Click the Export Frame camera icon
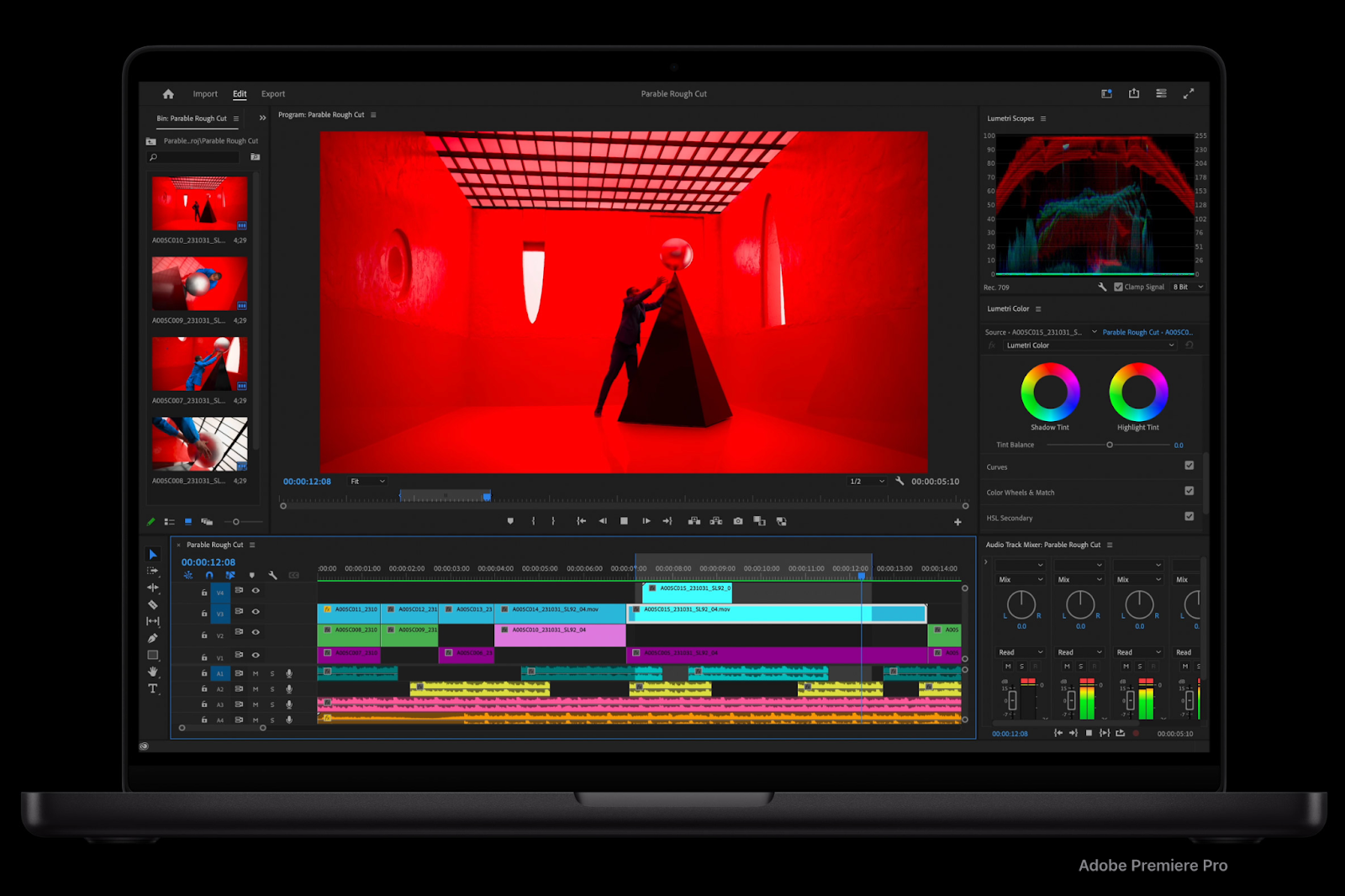The width and height of the screenshot is (1345, 896). 738,521
